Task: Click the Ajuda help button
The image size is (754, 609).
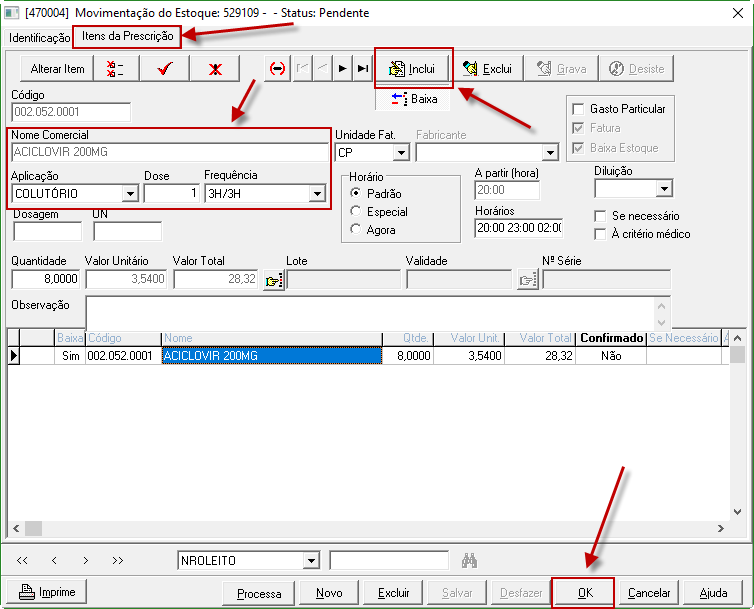Action: [713, 593]
